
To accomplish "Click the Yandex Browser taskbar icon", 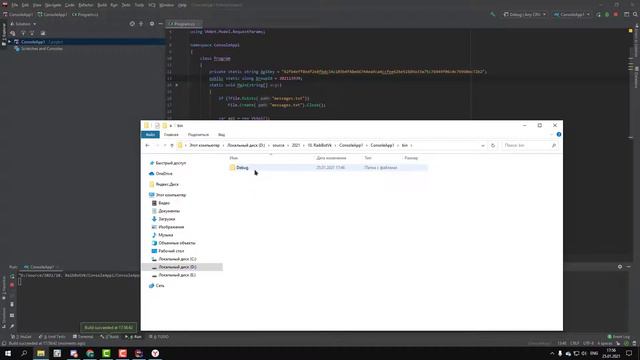I will click(x=155, y=353).
